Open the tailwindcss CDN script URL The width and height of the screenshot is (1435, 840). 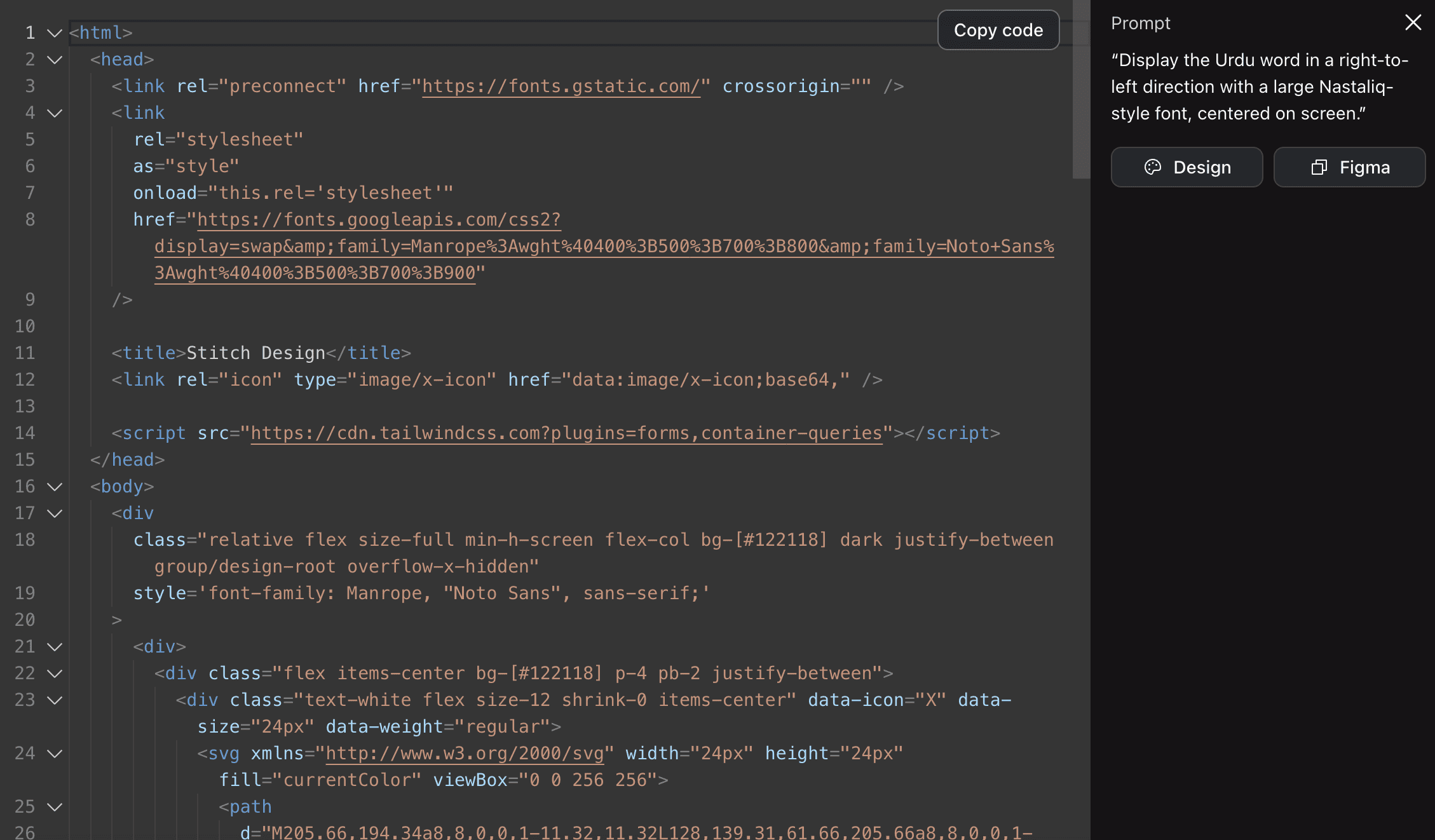[566, 433]
